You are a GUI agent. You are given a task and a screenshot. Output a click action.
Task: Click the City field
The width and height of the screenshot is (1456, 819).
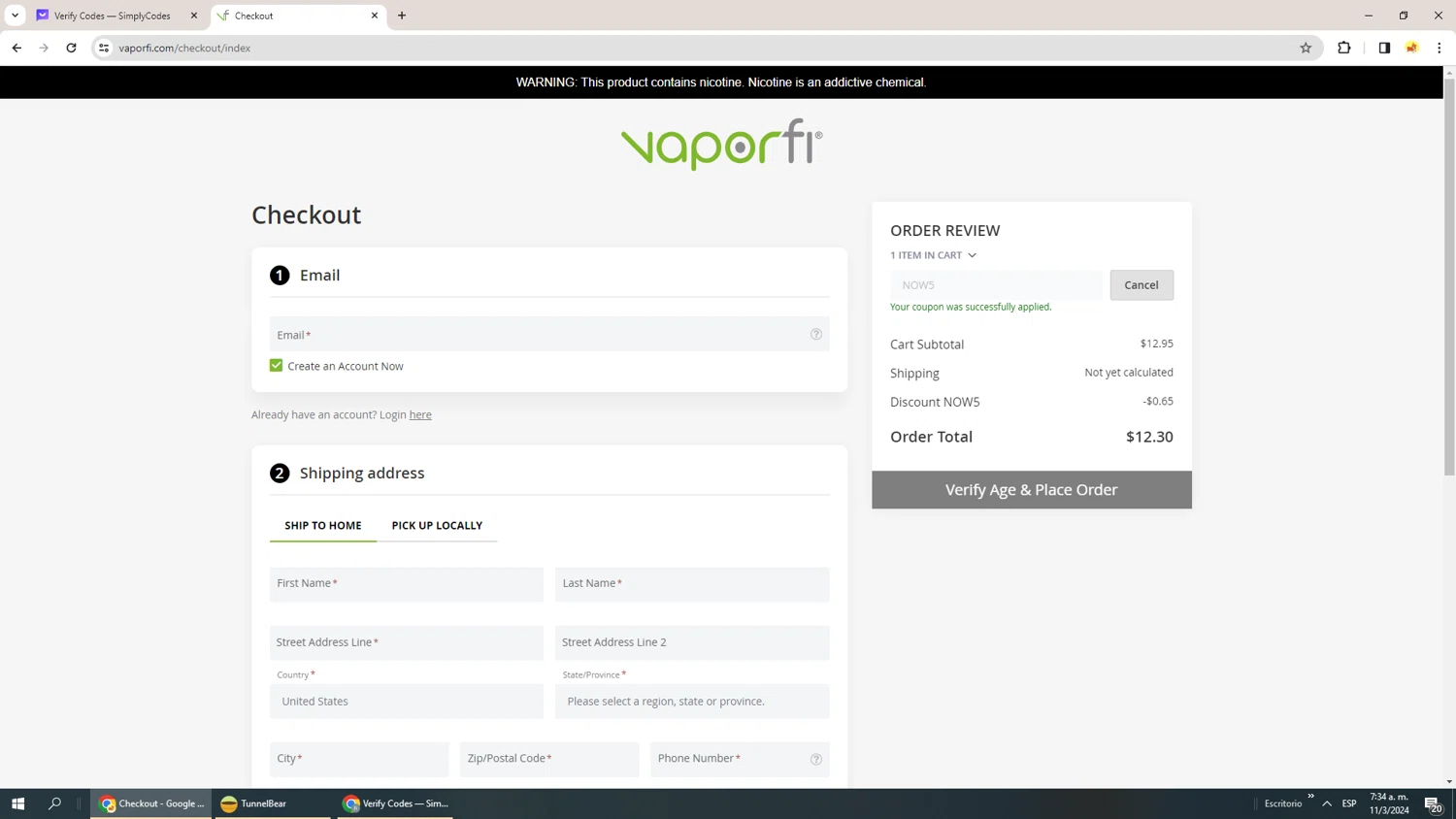click(x=359, y=759)
